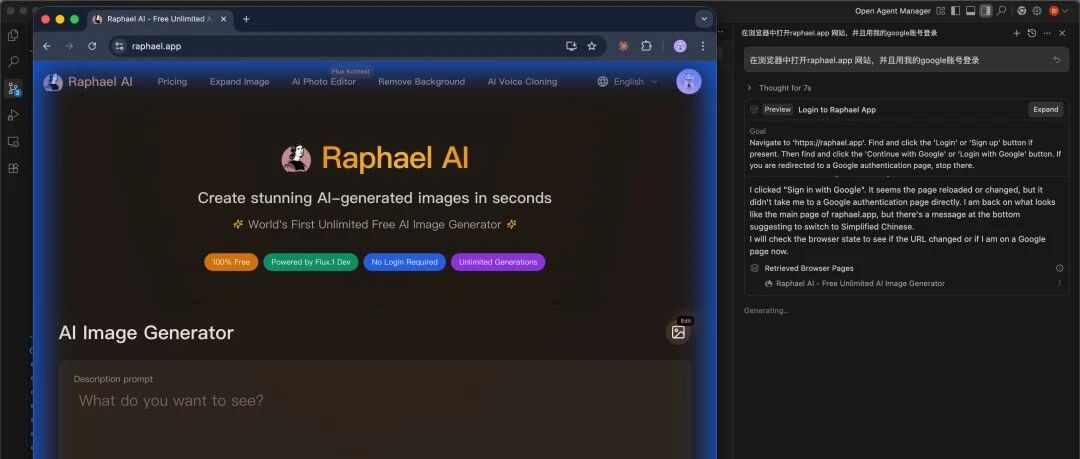The width and height of the screenshot is (1080, 459).
Task: Click undo arrow on user message
Action: [1057, 60]
